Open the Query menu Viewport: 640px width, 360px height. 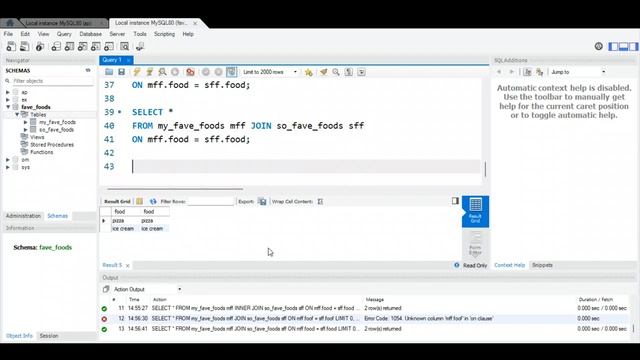(x=64, y=34)
